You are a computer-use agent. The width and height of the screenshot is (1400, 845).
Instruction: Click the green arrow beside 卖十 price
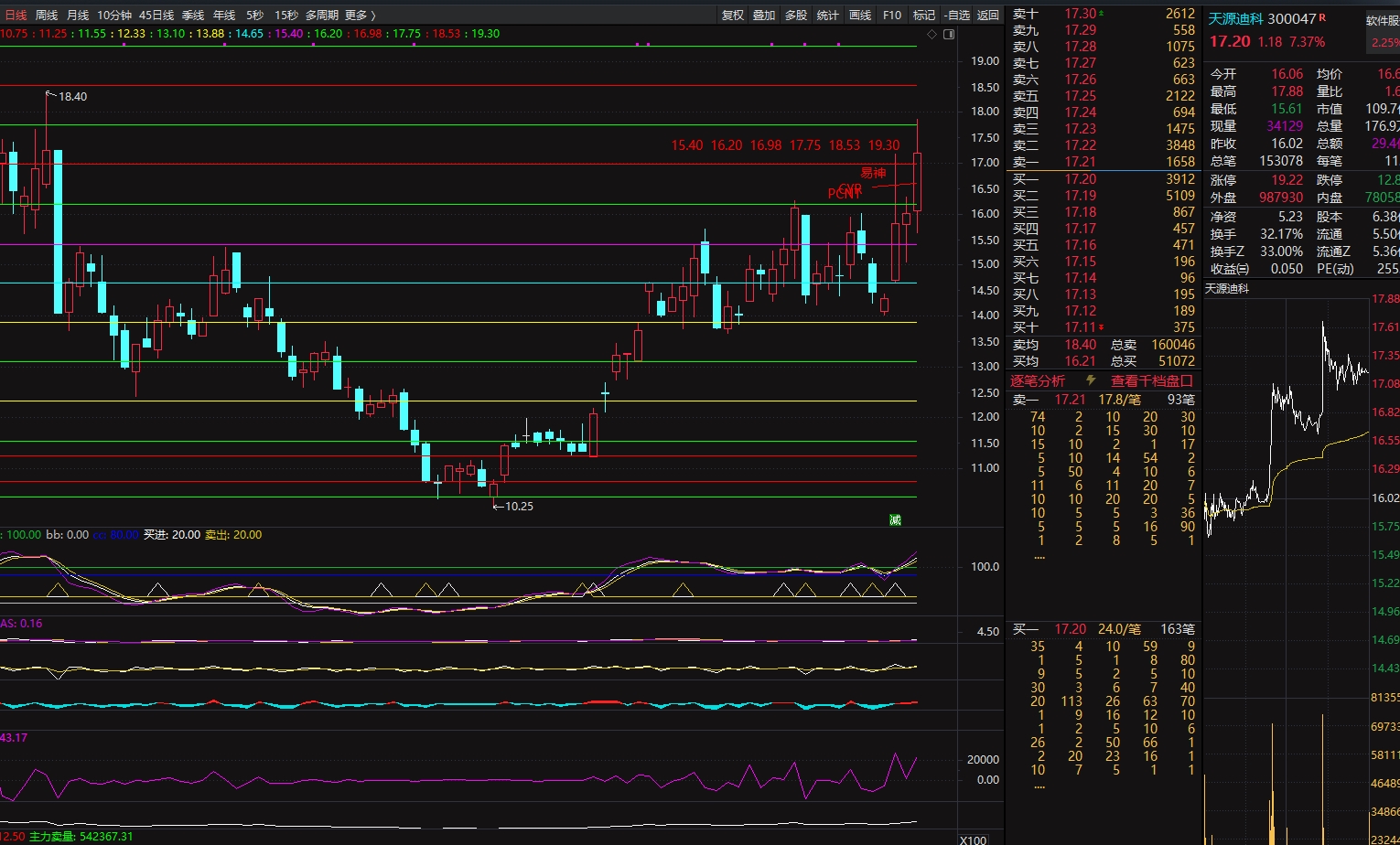click(1102, 14)
